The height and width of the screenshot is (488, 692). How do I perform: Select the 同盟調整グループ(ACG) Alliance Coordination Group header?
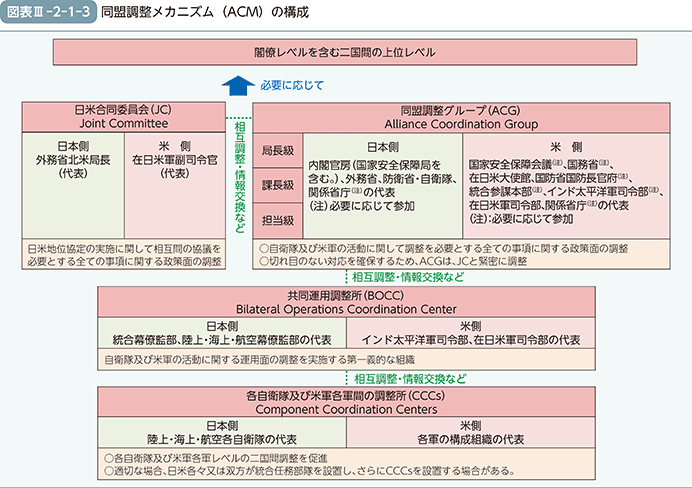coord(461,117)
